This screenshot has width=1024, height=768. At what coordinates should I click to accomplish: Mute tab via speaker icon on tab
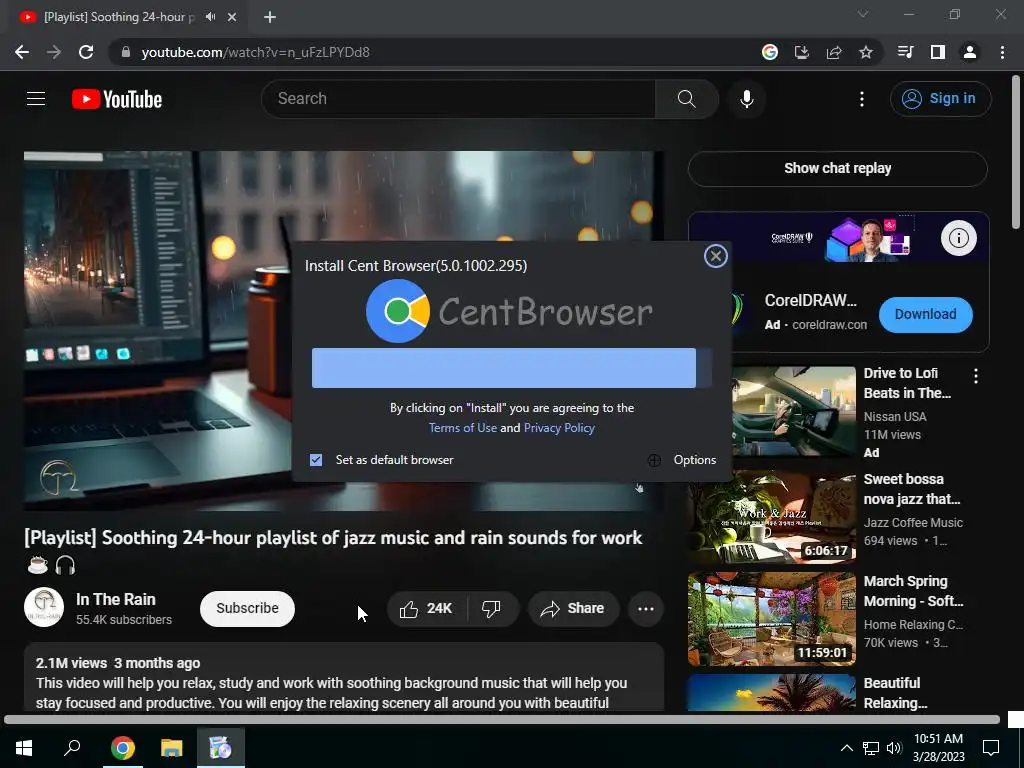pos(210,17)
